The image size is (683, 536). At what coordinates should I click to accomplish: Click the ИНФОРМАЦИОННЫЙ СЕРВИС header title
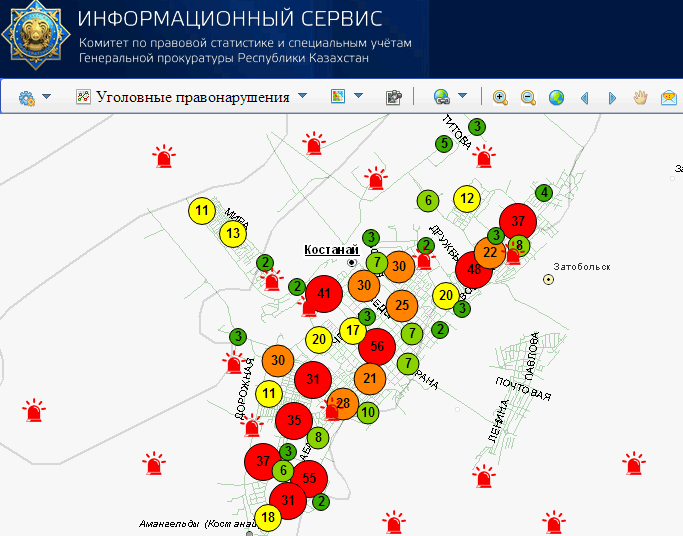(230, 19)
